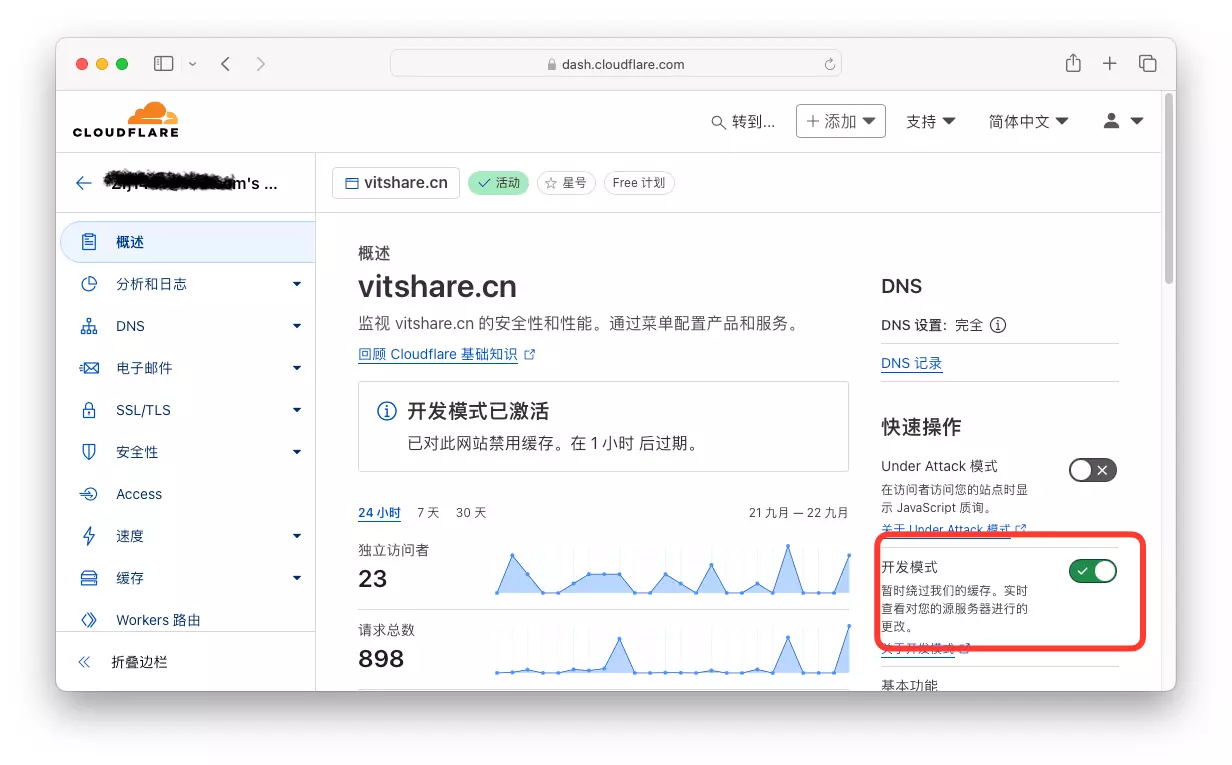The image size is (1232, 765).
Task: Select the 24 小时 time range tab
Action: pos(379,513)
